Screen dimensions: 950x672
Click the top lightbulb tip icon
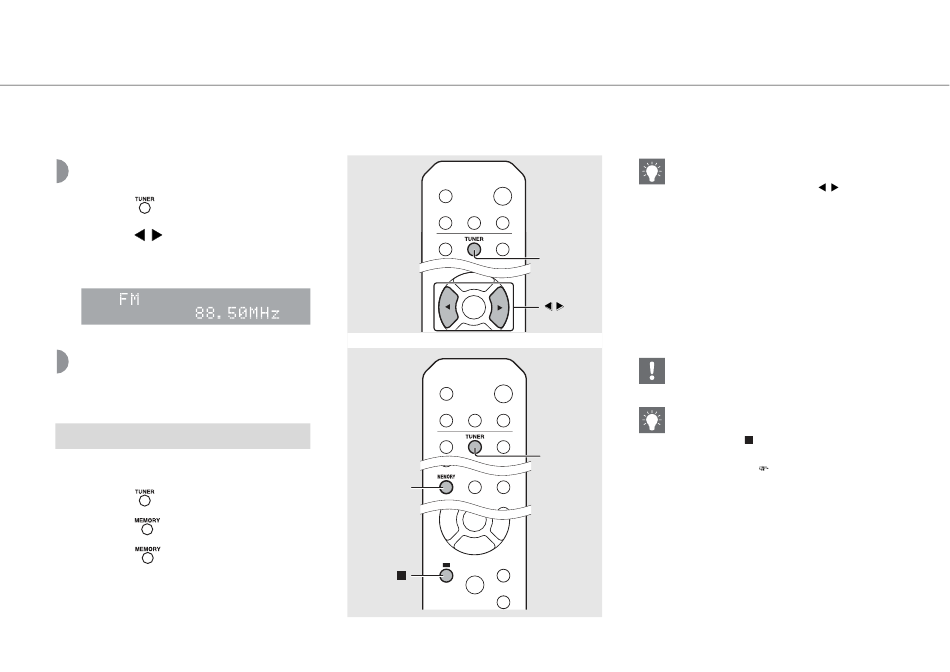click(x=650, y=174)
